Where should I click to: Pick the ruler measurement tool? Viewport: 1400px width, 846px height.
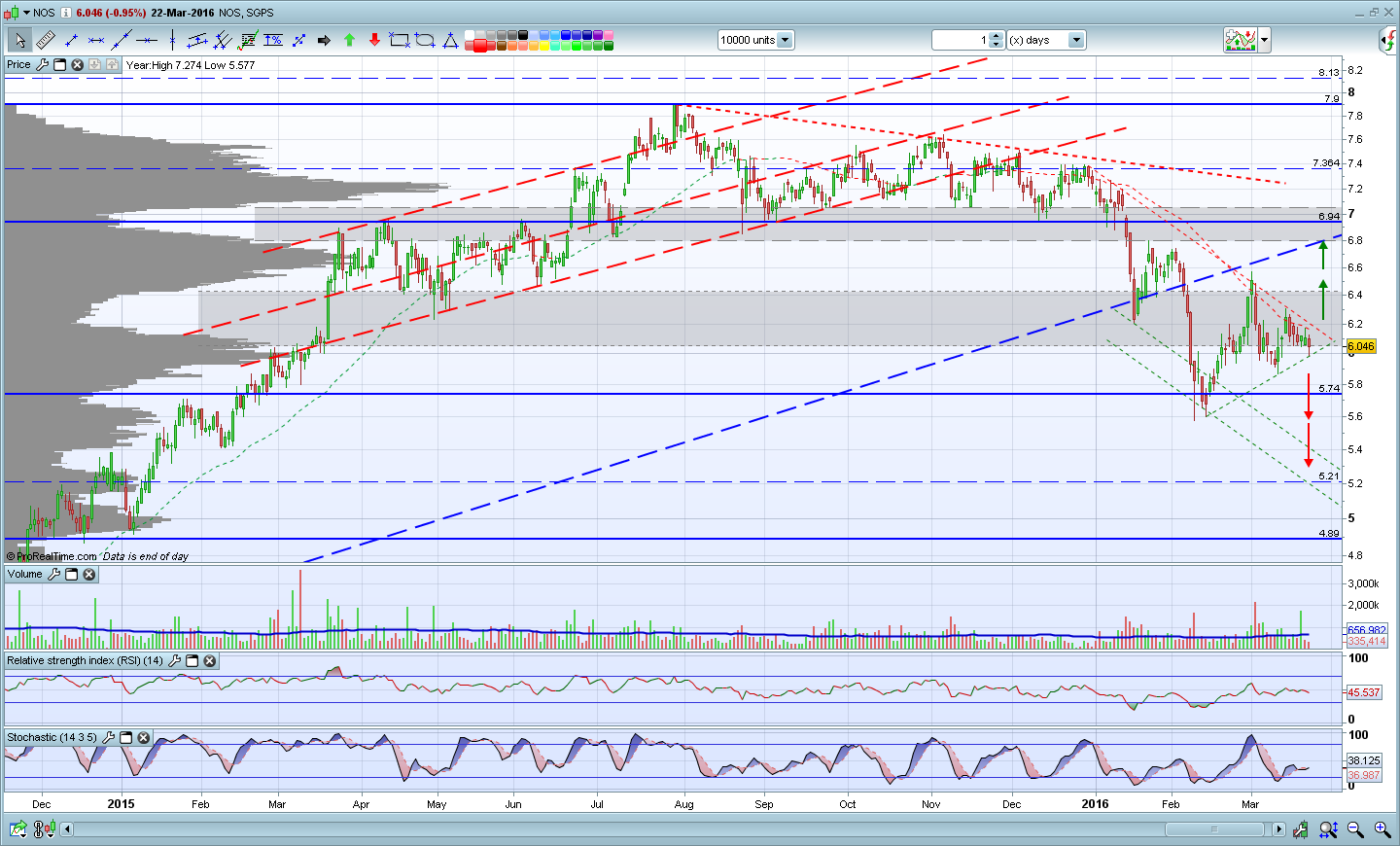pyautogui.click(x=46, y=40)
